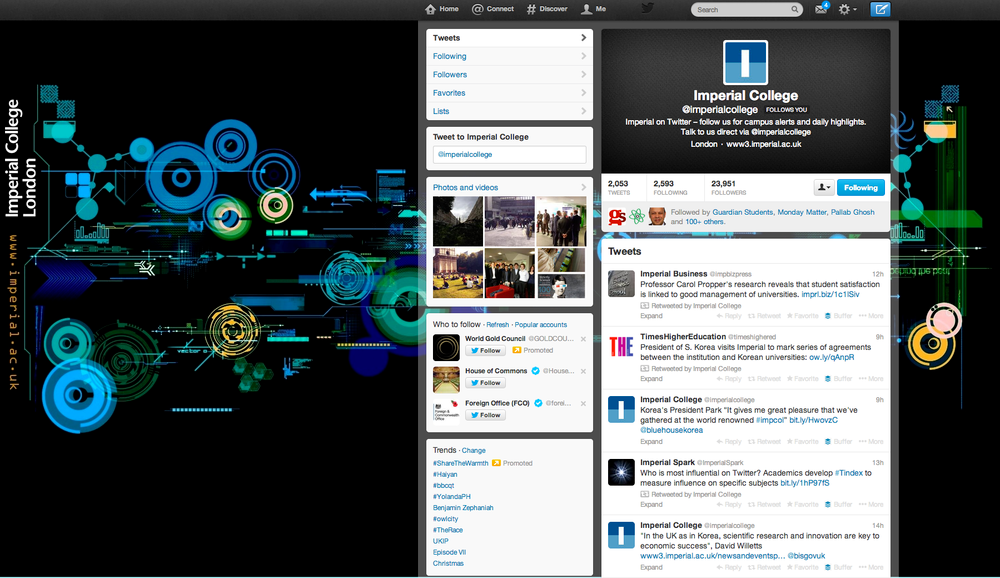The image size is (1000, 578).
Task: Dismiss Foreign Office suggestion
Action: point(583,403)
